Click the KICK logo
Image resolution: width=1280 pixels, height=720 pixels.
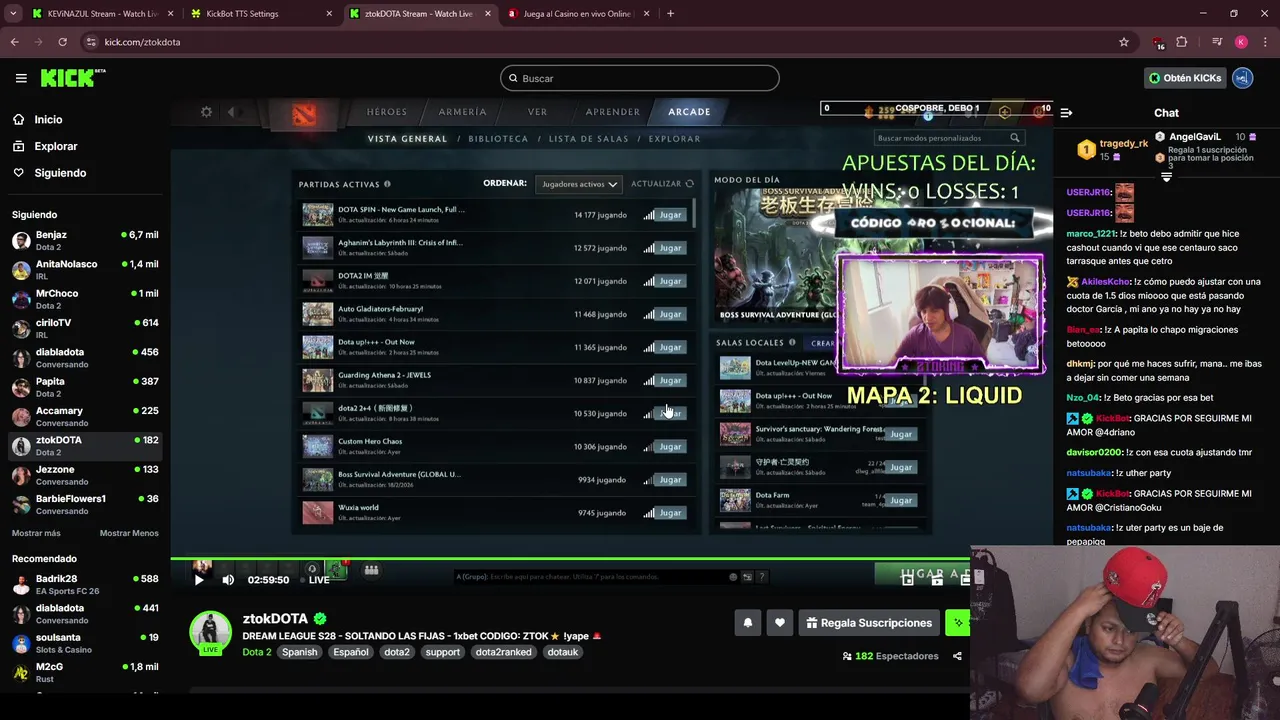tap(72, 78)
